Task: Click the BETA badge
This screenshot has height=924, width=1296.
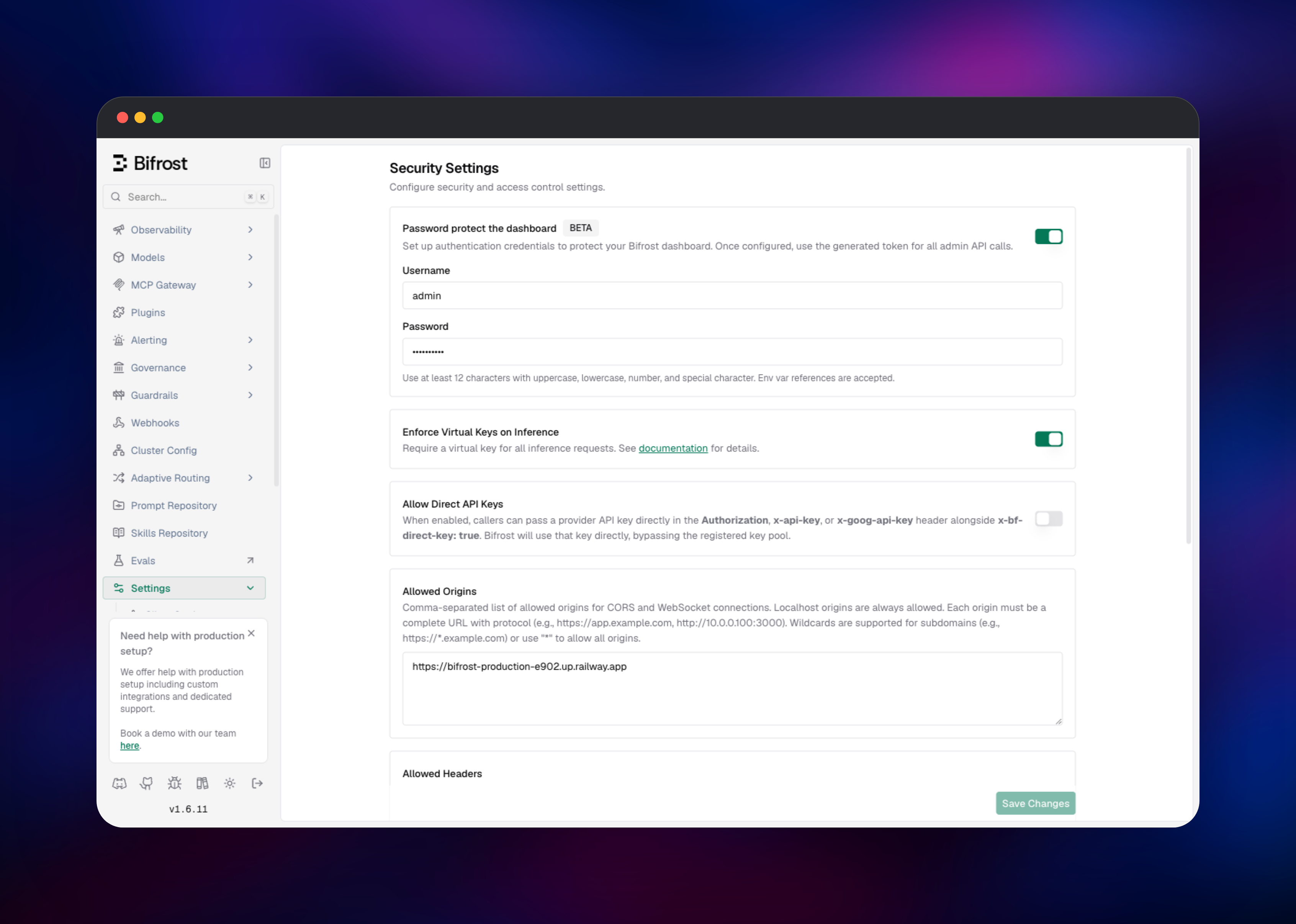Action: [x=580, y=228]
